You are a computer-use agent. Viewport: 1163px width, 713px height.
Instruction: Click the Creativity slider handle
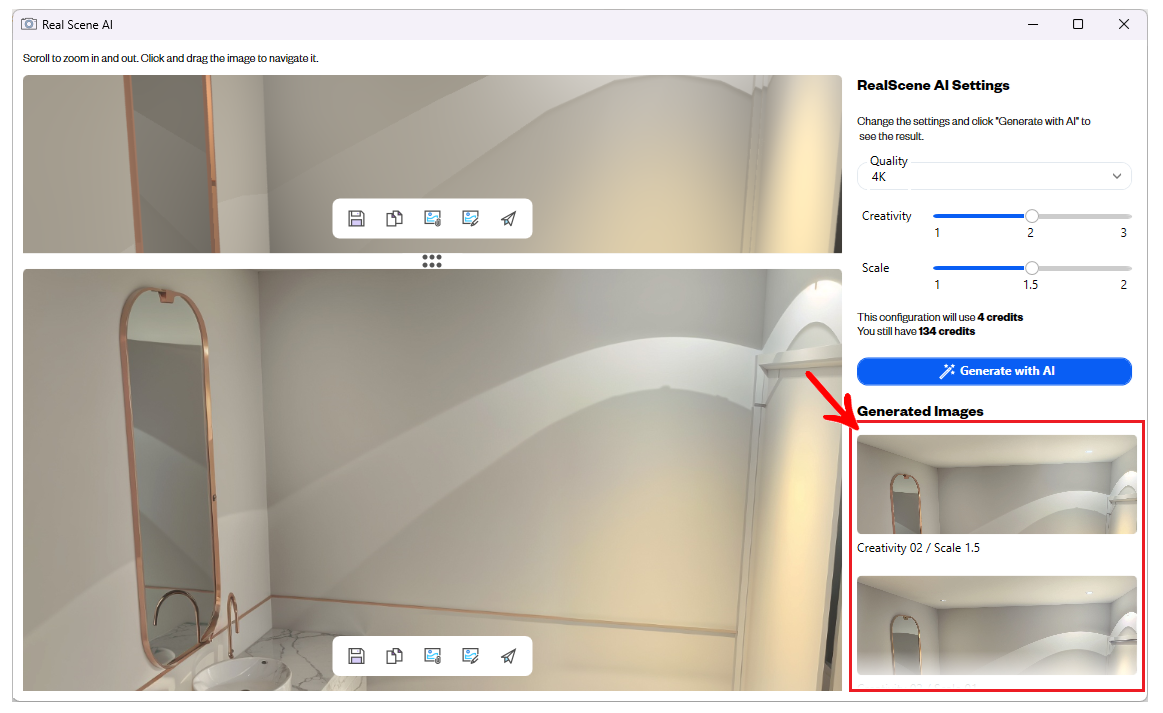pyautogui.click(x=1032, y=216)
